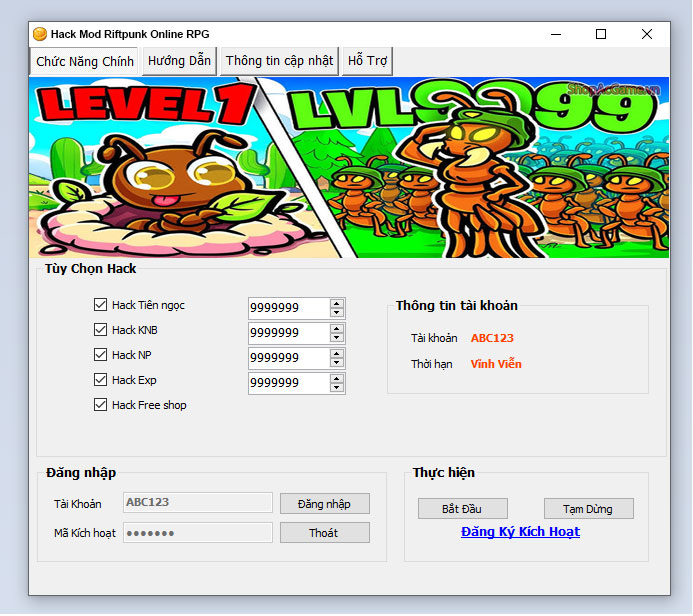Increase Hack Tiên ngọc value with up arrow
The width and height of the screenshot is (693, 616).
pyautogui.click(x=337, y=304)
